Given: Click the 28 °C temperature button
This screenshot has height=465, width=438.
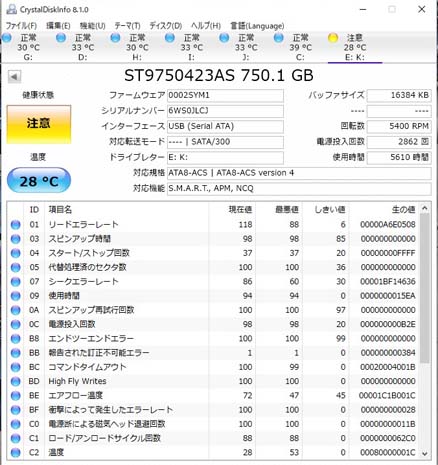Looking at the screenshot, I should 39,181.
